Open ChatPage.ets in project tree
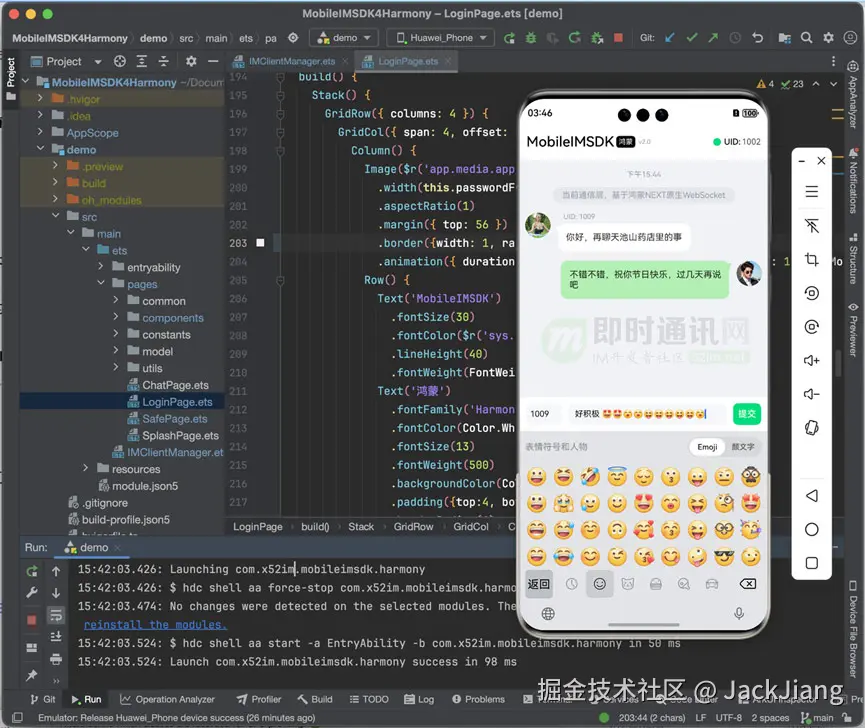The image size is (865, 728). coord(175,385)
